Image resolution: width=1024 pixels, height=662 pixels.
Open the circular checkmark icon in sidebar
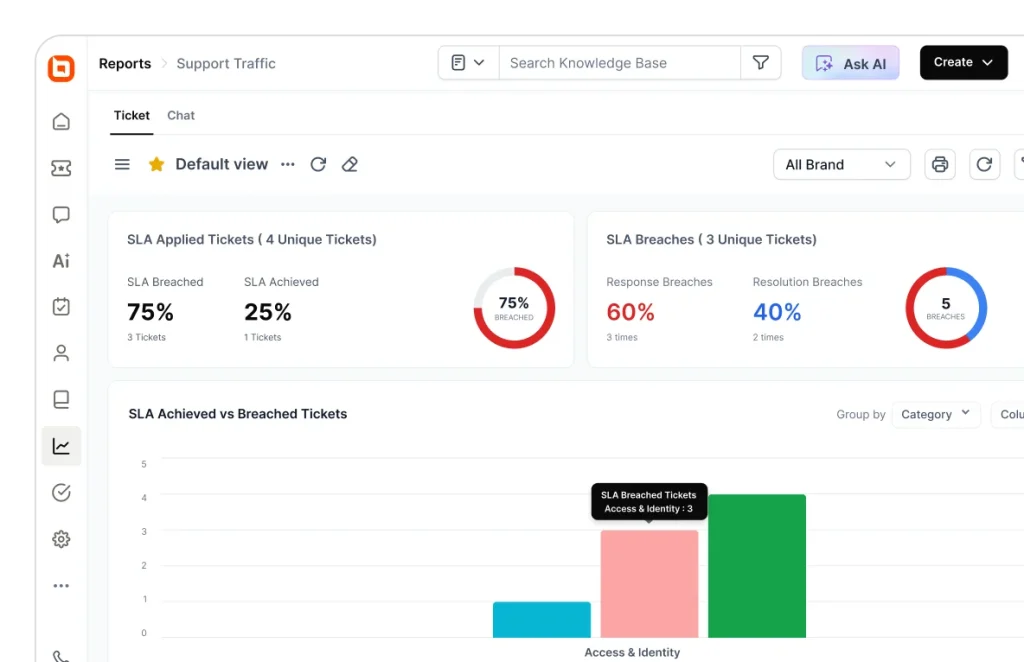(61, 492)
